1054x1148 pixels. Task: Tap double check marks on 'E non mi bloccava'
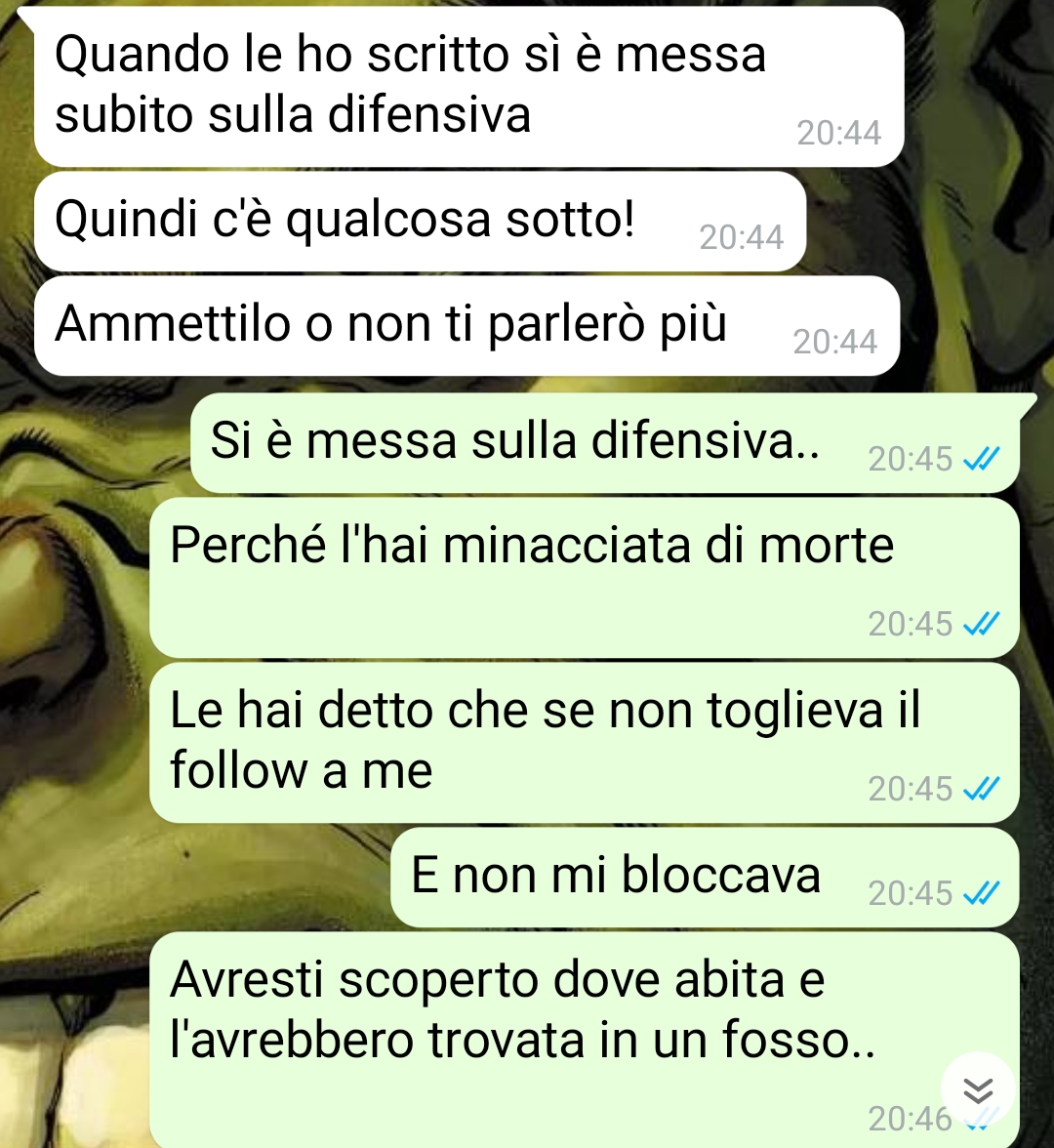tap(982, 894)
